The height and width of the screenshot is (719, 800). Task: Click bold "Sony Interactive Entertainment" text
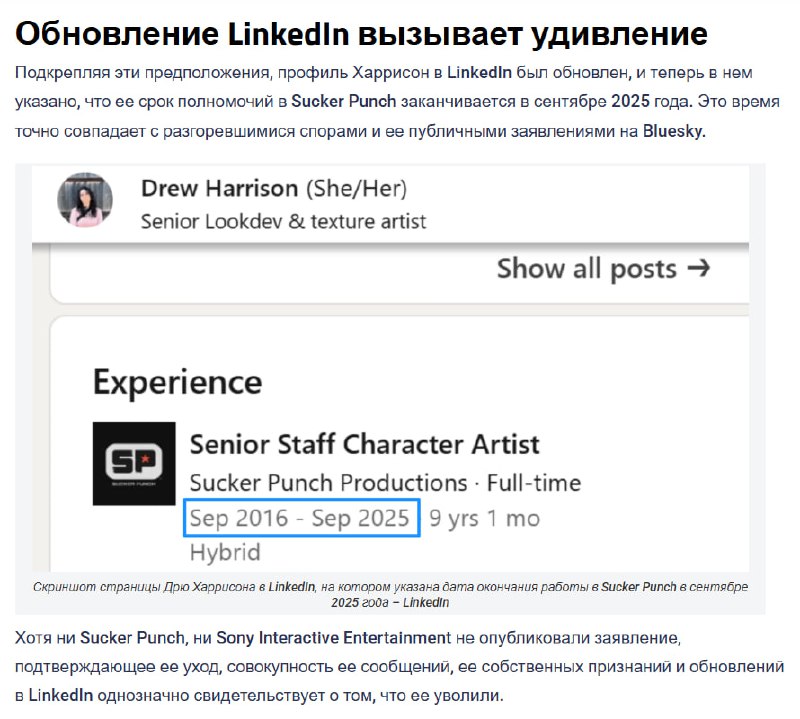click(346, 637)
